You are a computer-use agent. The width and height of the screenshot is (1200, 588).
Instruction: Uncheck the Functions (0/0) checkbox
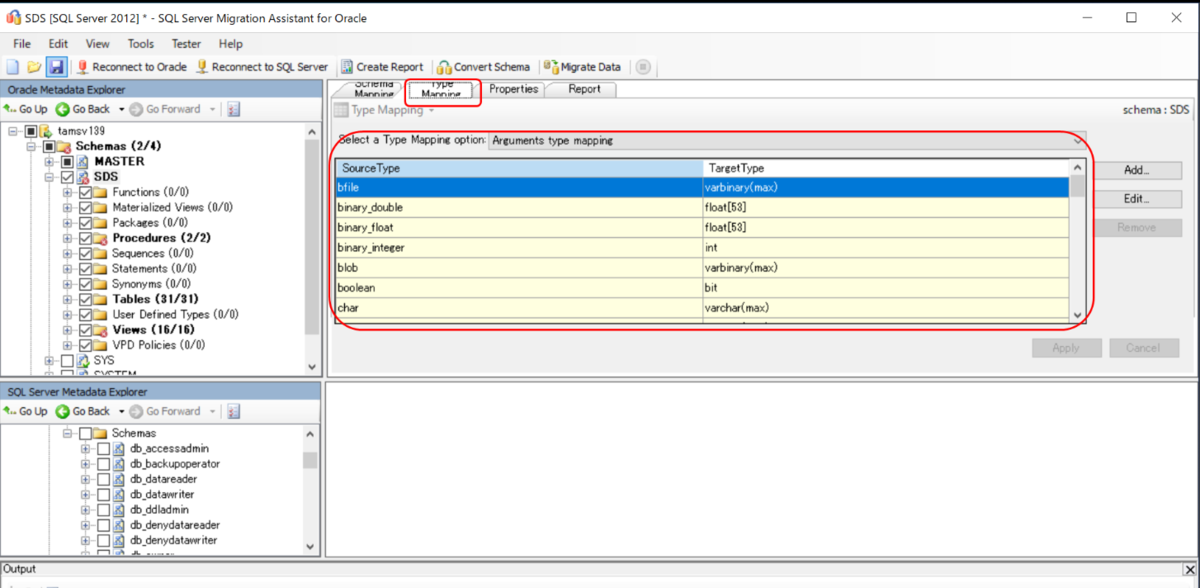coord(85,192)
